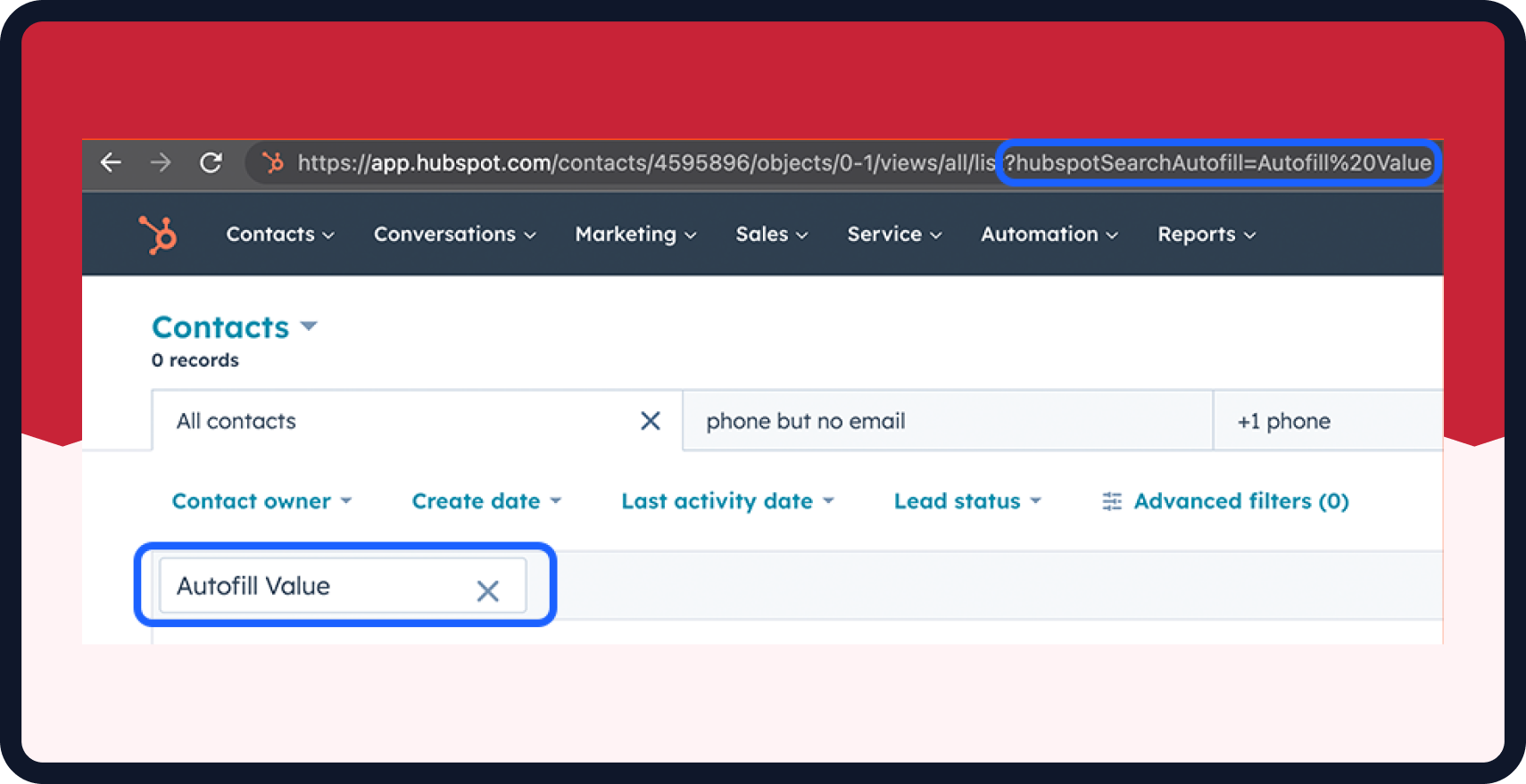Click the HubSpot favicon in address bar
The width and height of the screenshot is (1526, 784).
tap(272, 162)
